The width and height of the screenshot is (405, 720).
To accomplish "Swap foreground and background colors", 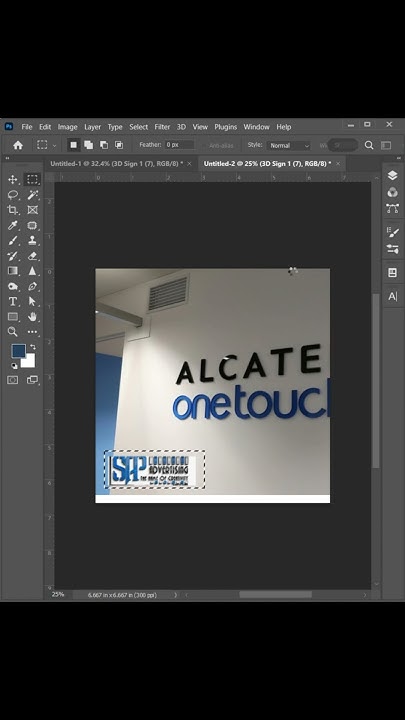I will click(33, 347).
